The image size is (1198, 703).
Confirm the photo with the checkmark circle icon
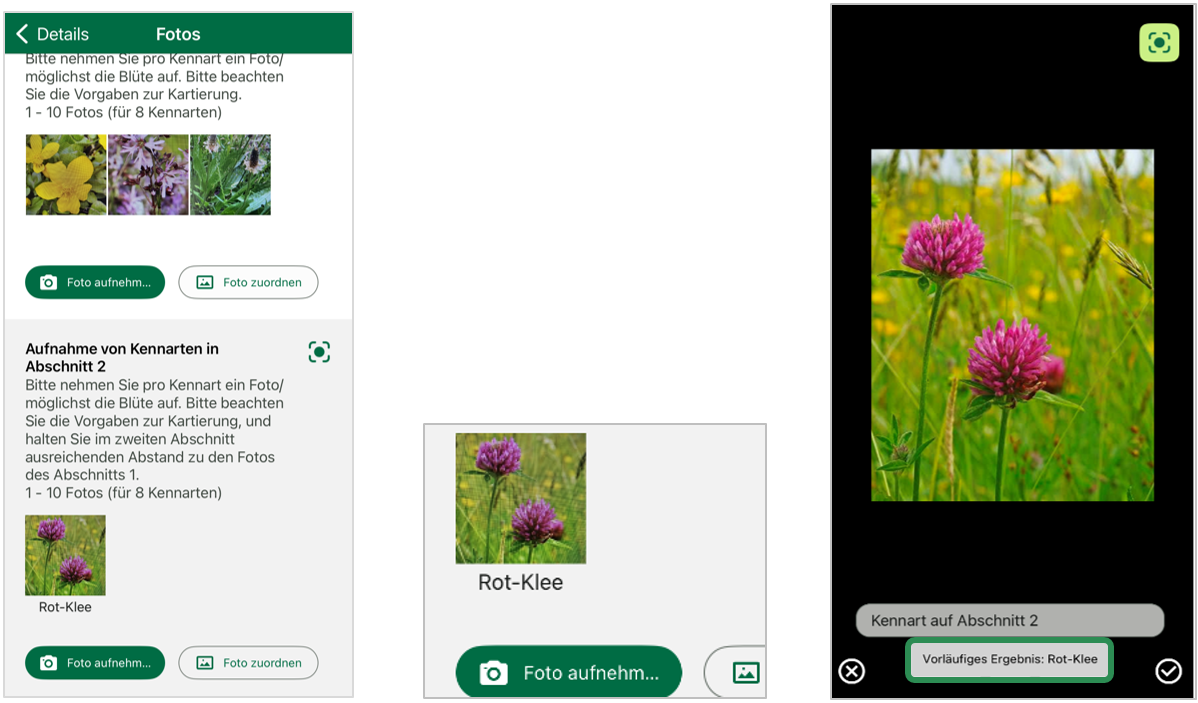click(1168, 671)
